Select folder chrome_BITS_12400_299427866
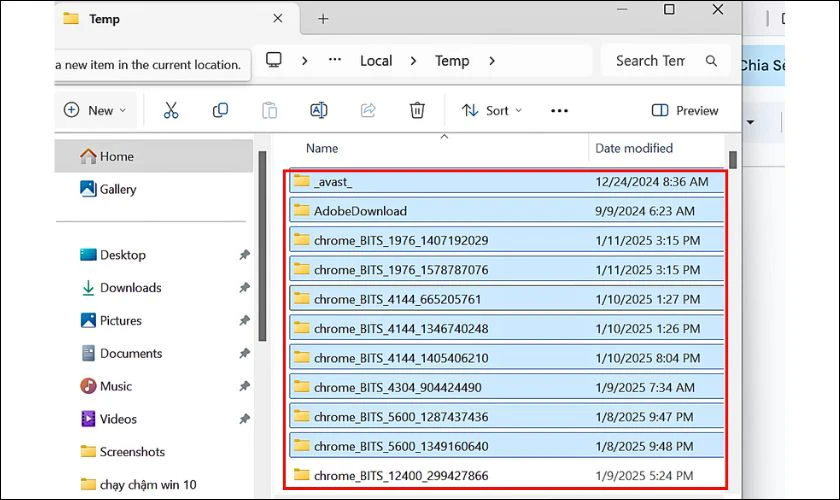Screen dimensions: 840x500 507,475
